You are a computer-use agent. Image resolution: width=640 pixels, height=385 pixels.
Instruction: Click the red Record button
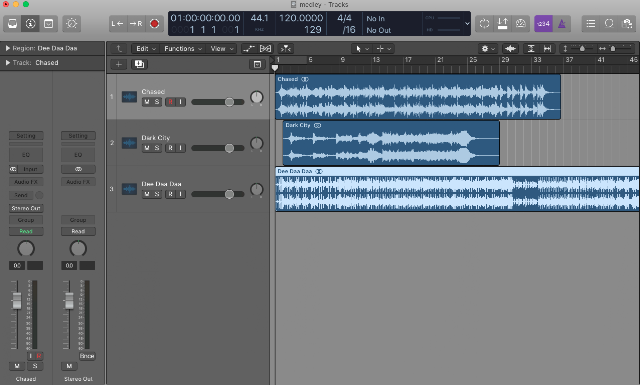154,24
